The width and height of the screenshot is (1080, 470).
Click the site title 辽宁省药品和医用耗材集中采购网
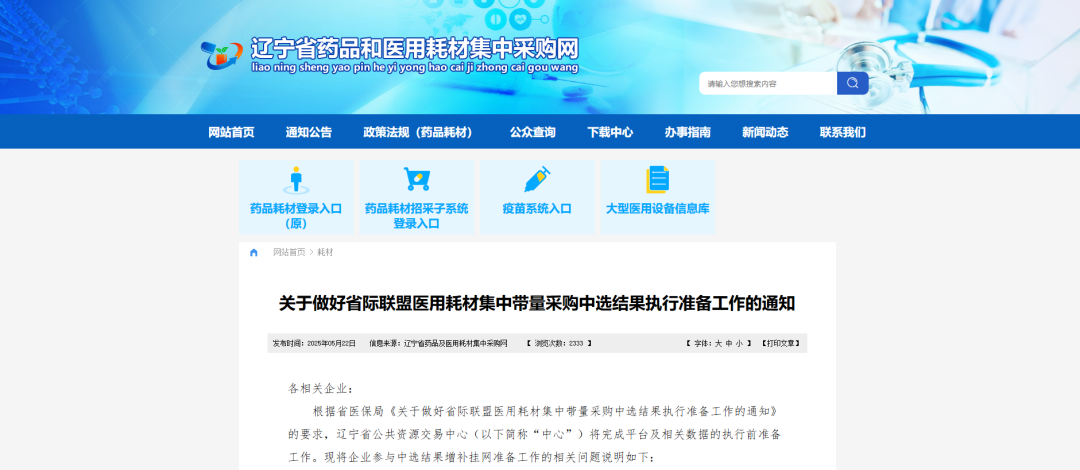pyautogui.click(x=415, y=48)
